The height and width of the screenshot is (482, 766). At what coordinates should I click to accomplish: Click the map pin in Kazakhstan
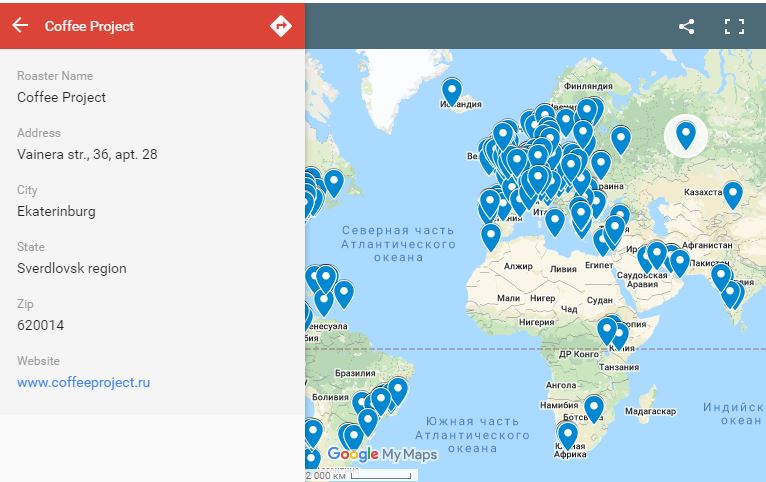click(x=733, y=194)
